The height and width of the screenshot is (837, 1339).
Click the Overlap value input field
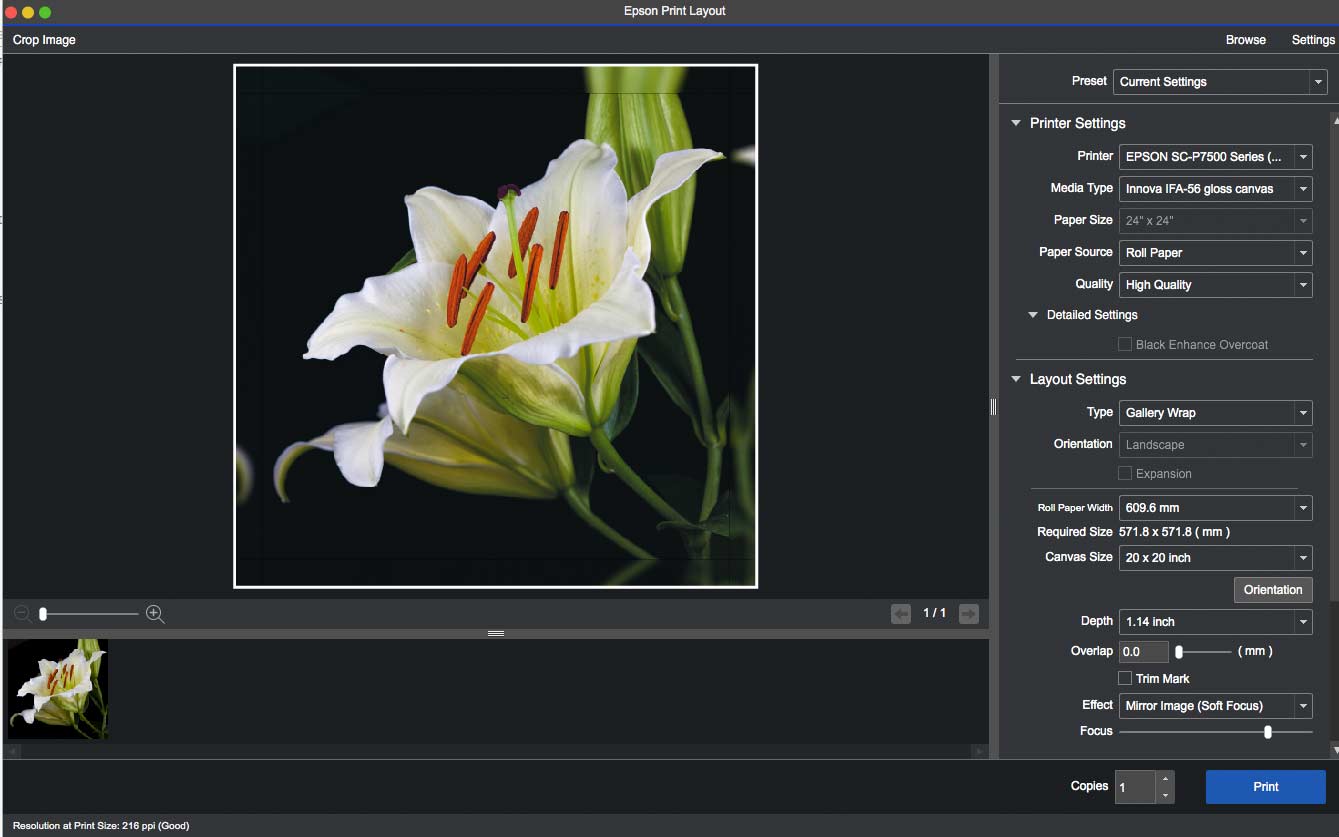pyautogui.click(x=1144, y=651)
